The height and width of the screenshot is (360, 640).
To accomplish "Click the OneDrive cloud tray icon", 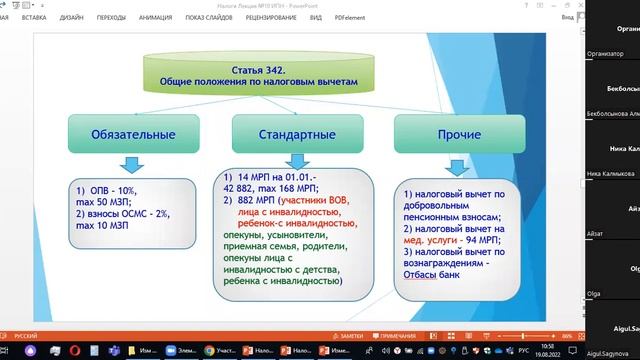I will tap(498, 350).
